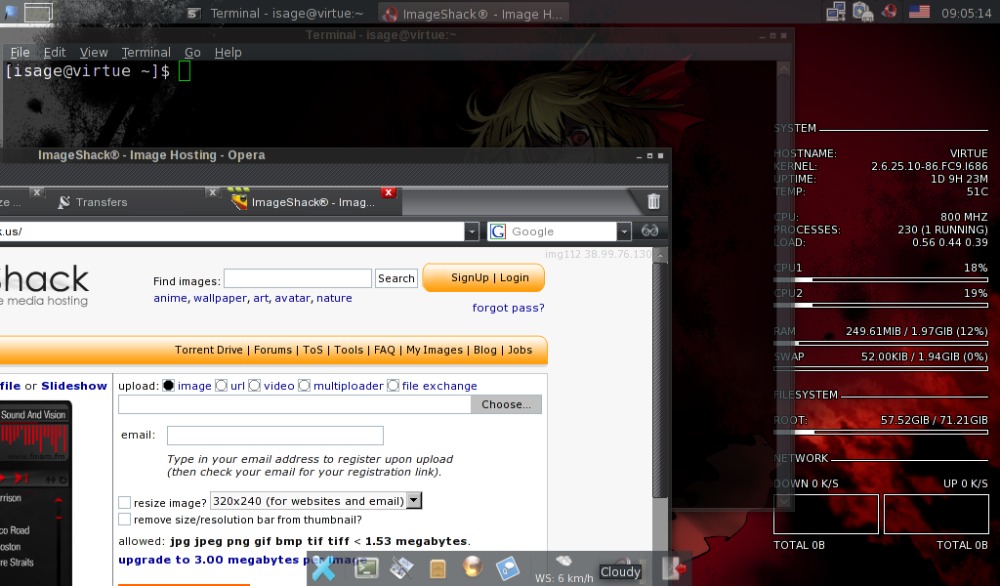
Task: Open the resize image size dropdown
Action: [414, 501]
